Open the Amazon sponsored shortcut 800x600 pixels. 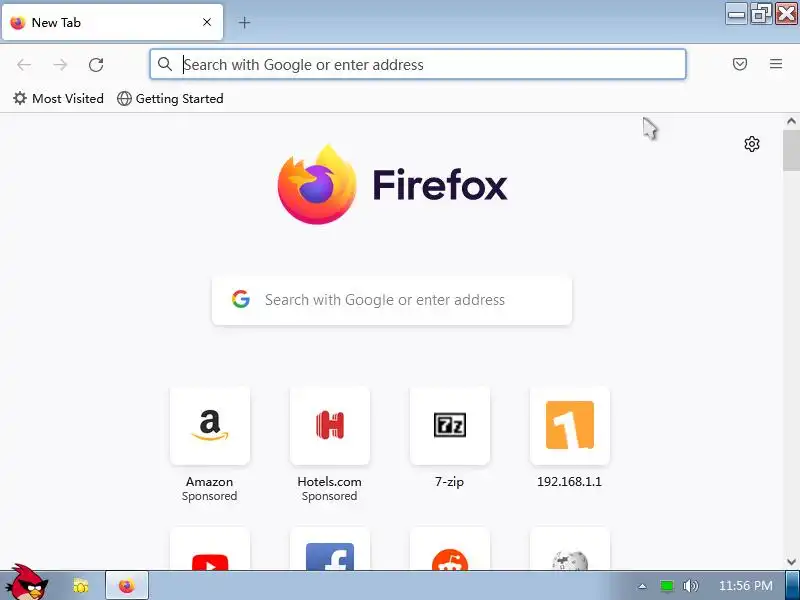pyautogui.click(x=210, y=426)
